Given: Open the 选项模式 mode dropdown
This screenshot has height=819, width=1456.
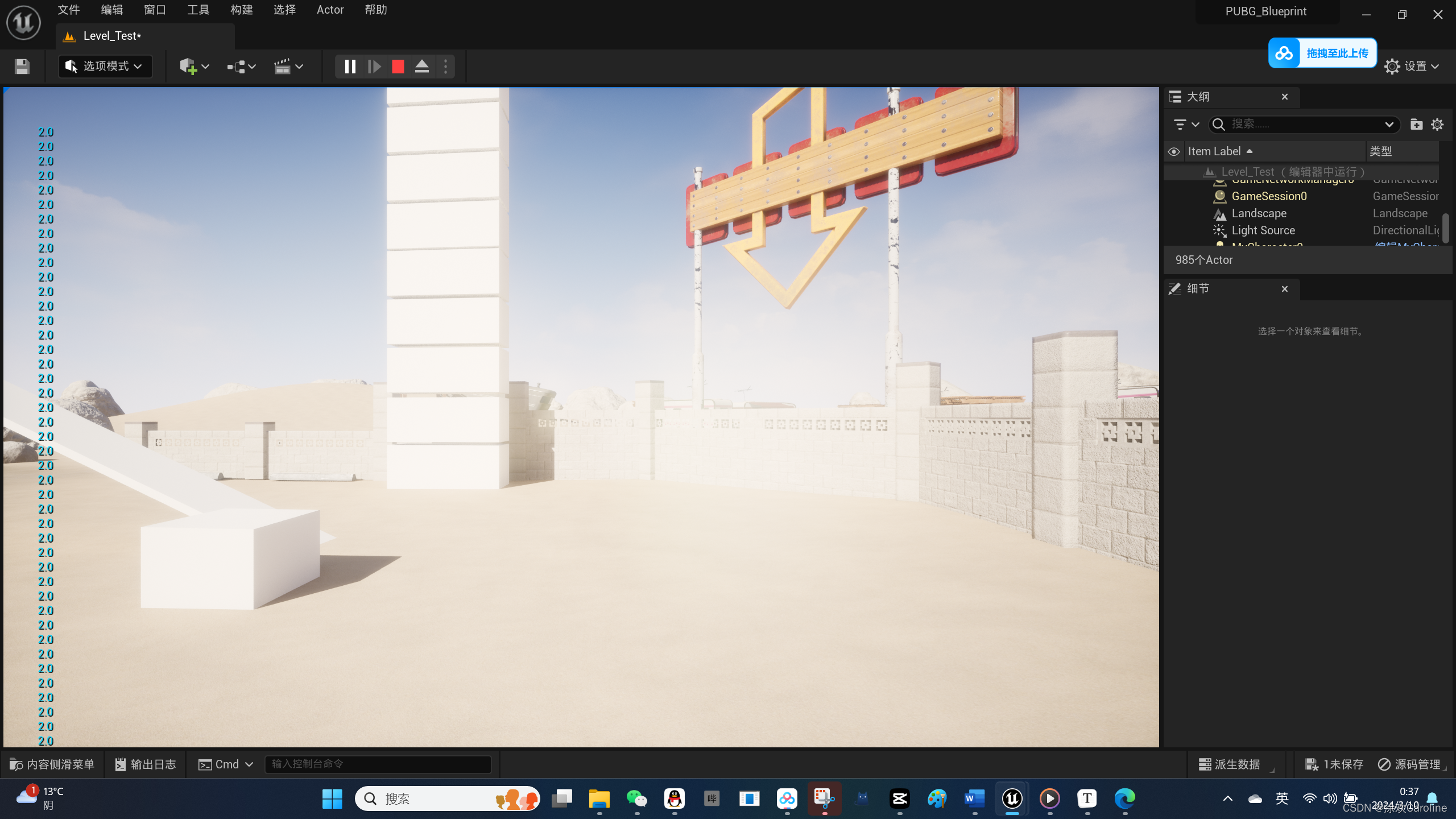Looking at the screenshot, I should click(x=105, y=67).
